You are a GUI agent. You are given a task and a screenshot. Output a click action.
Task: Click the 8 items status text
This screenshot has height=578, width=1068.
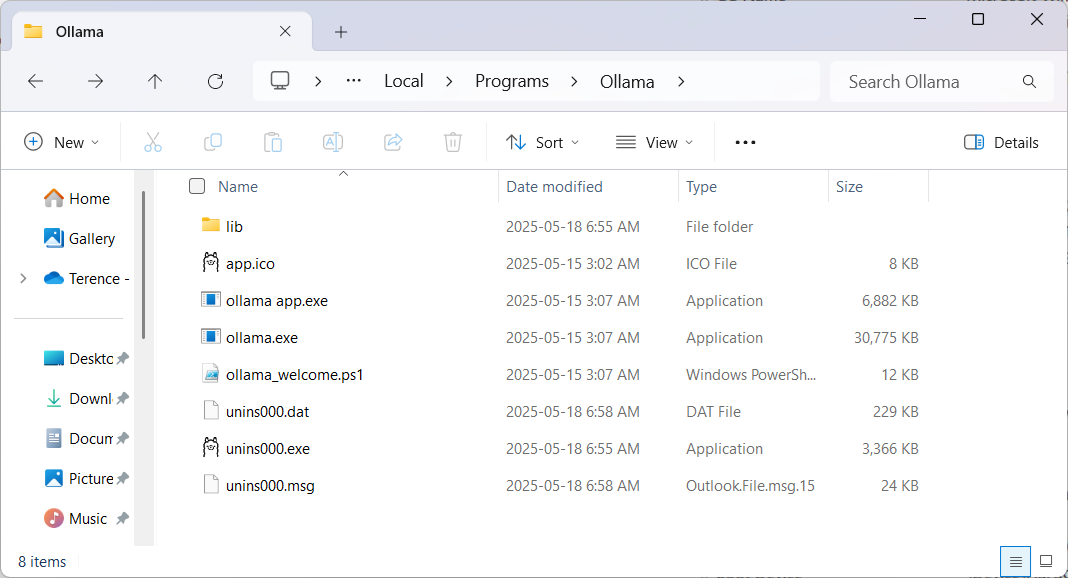point(42,562)
